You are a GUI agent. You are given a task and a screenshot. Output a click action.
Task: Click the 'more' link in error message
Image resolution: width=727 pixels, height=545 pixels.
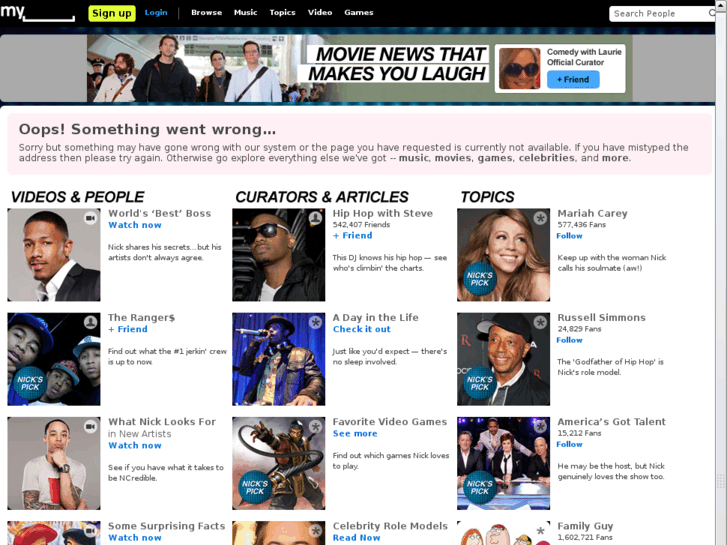[615, 158]
